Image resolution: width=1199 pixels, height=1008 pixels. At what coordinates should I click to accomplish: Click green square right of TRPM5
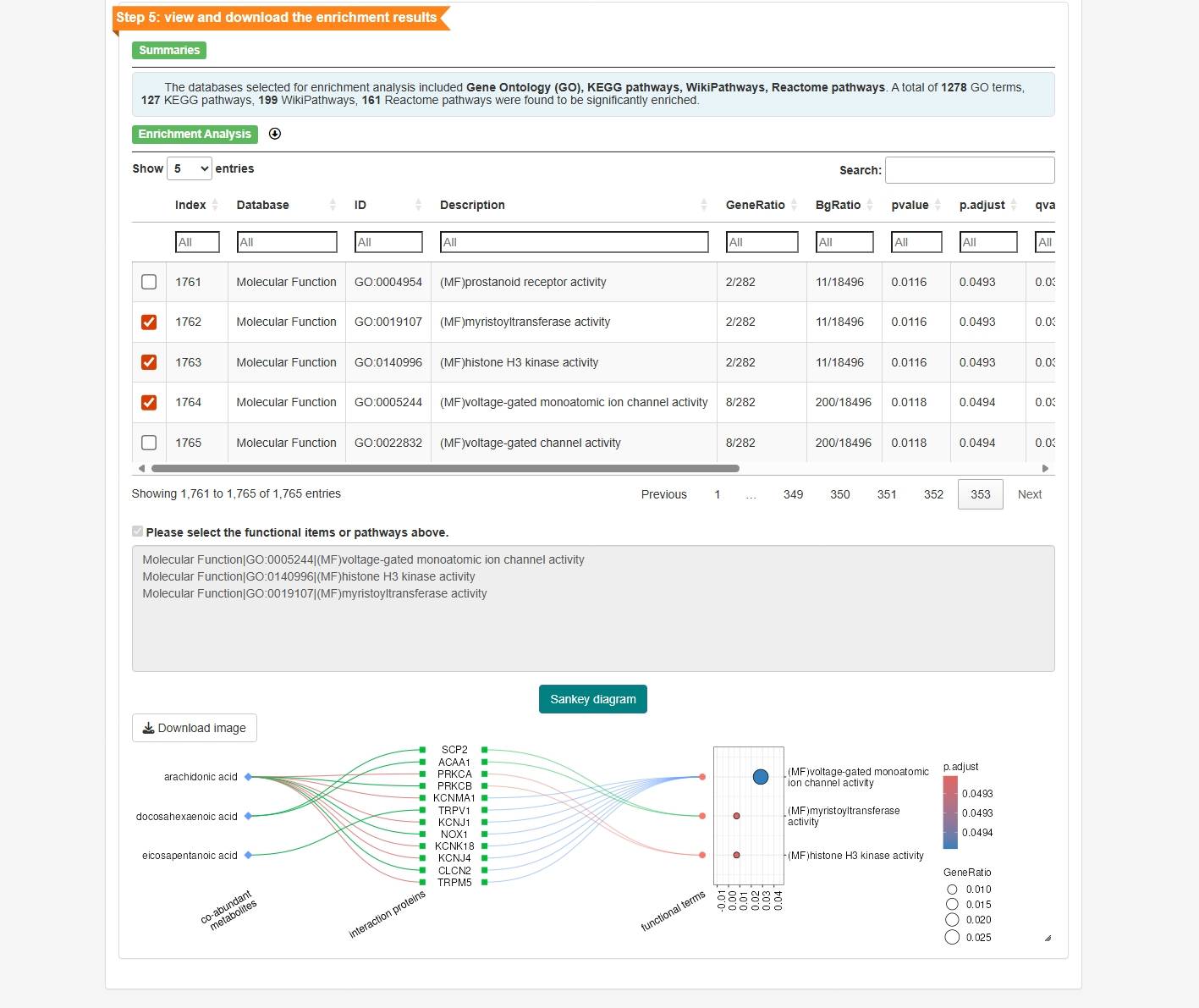484,882
